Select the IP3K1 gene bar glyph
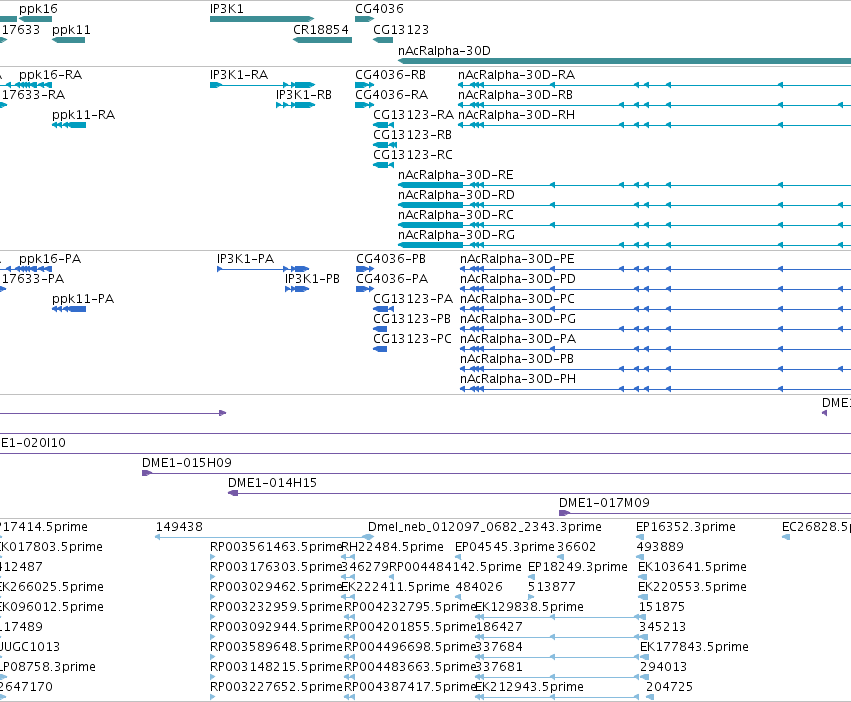Screen dimensions: 851x702 [262, 19]
